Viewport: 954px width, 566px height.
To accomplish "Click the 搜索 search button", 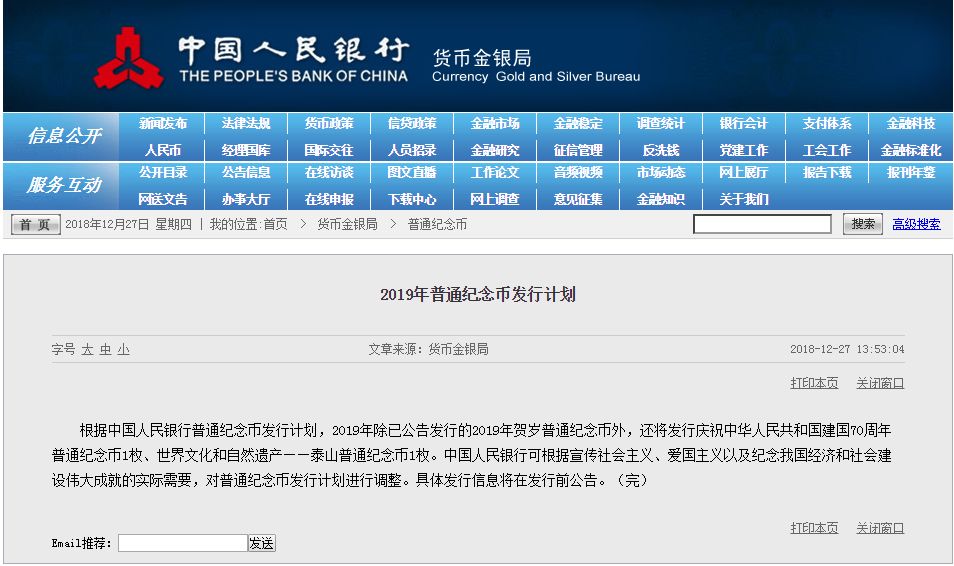I will point(863,224).
